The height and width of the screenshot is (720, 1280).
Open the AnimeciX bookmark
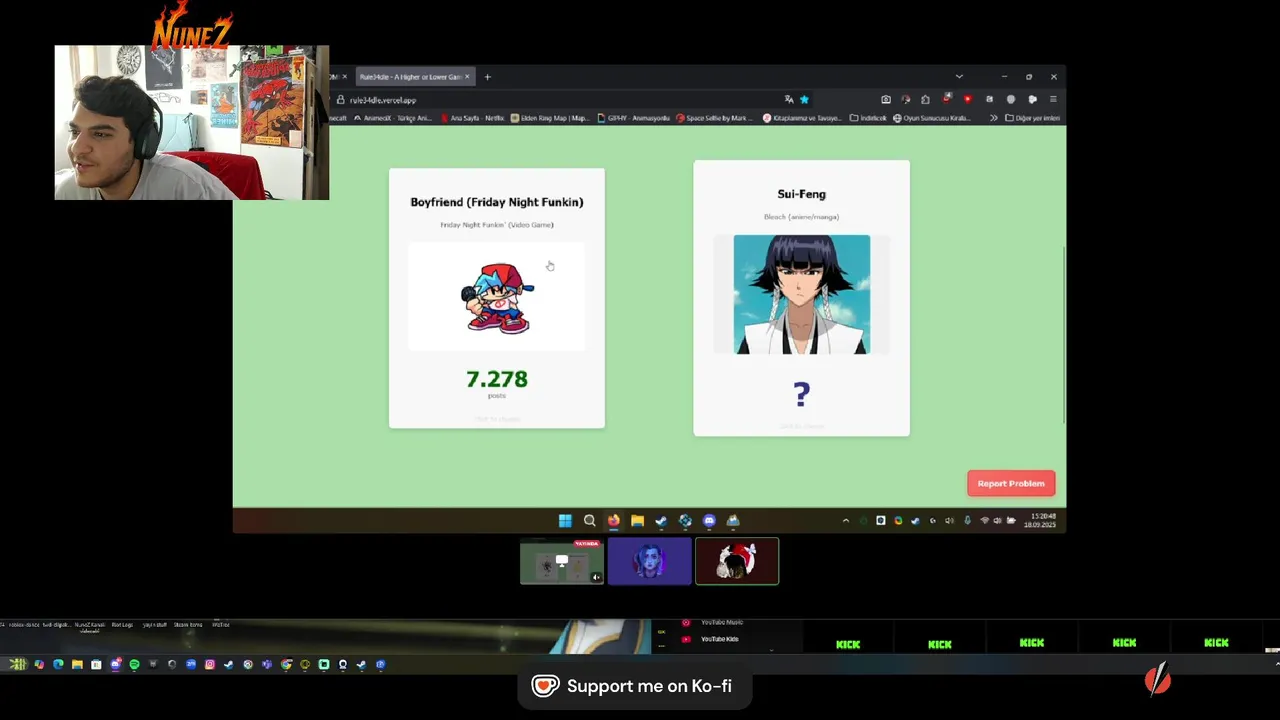[x=393, y=118]
